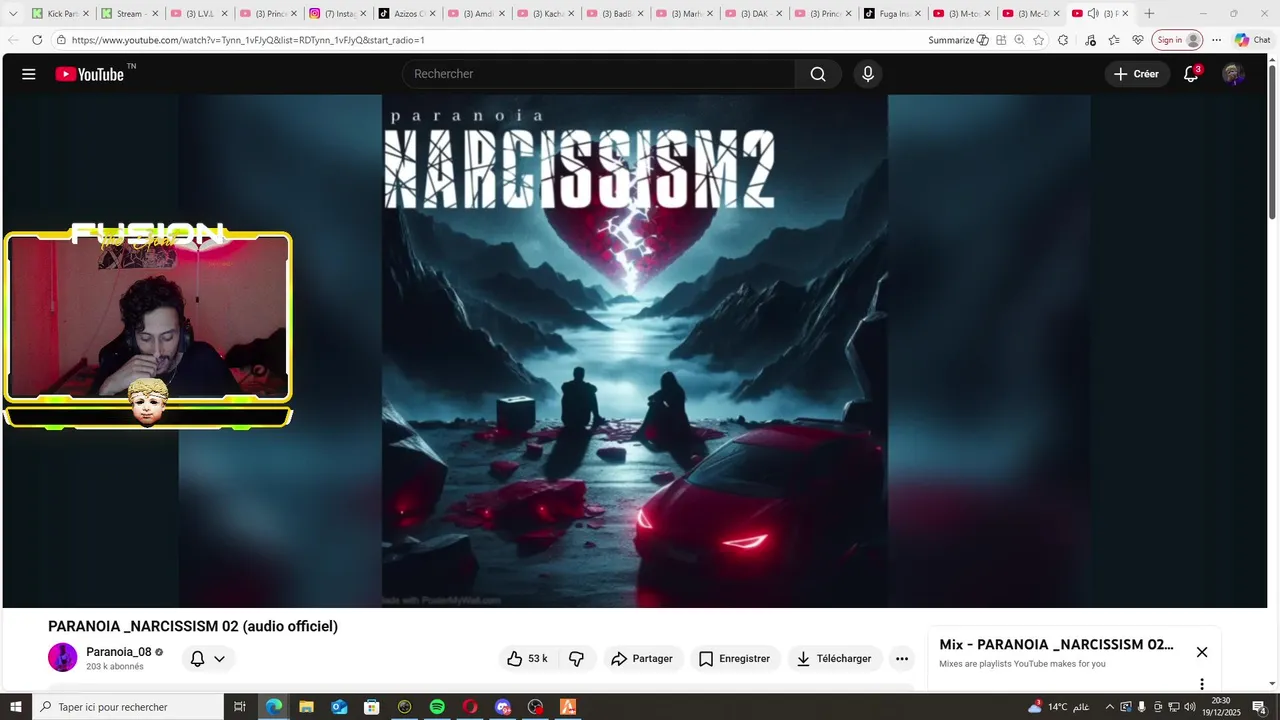Screen dimensions: 1280x720
Task: Close the (3) DAK tab
Action: [779, 14]
